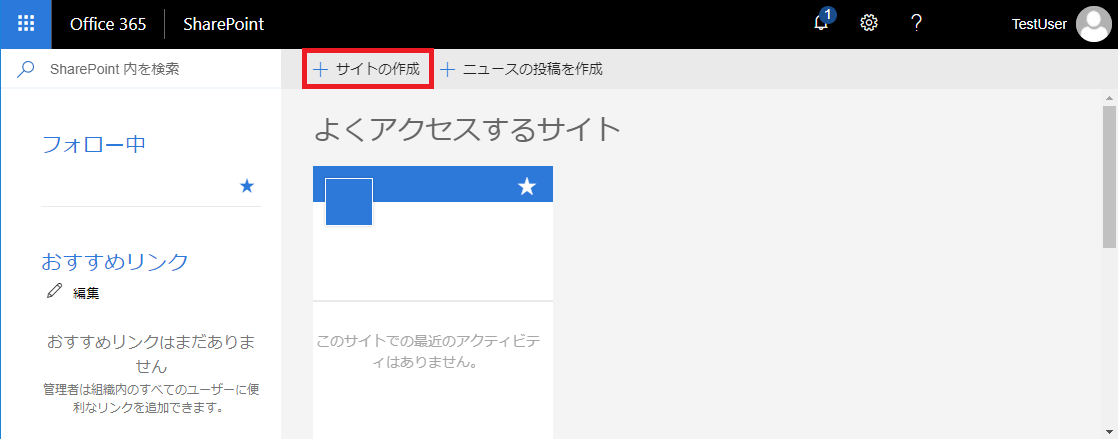Click the blue site card header

click(x=433, y=184)
